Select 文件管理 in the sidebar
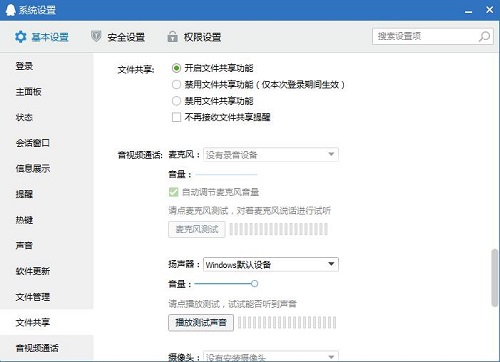500x362 pixels. (47, 297)
